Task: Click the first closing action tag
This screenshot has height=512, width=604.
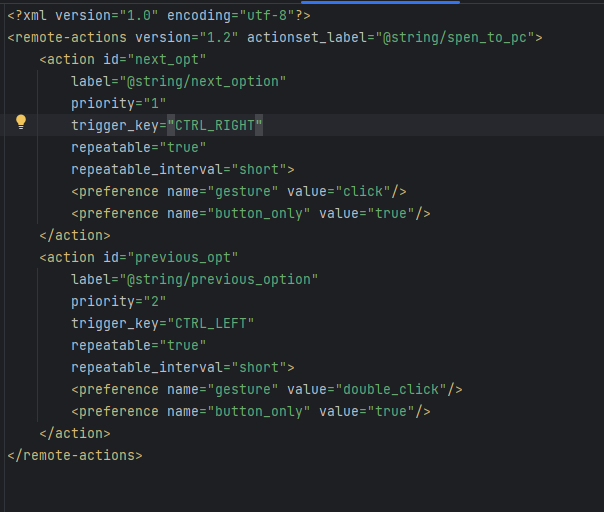Action: click(x=75, y=235)
